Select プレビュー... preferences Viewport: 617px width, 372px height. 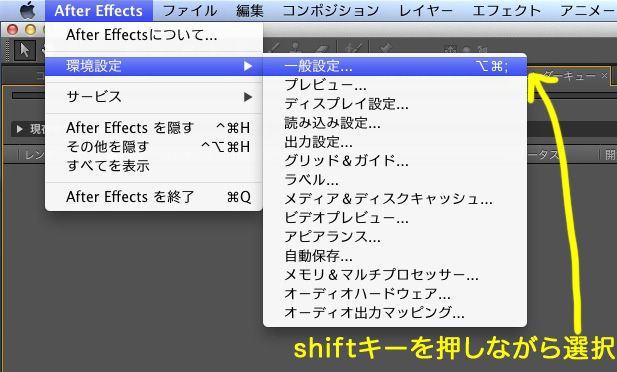click(395, 85)
